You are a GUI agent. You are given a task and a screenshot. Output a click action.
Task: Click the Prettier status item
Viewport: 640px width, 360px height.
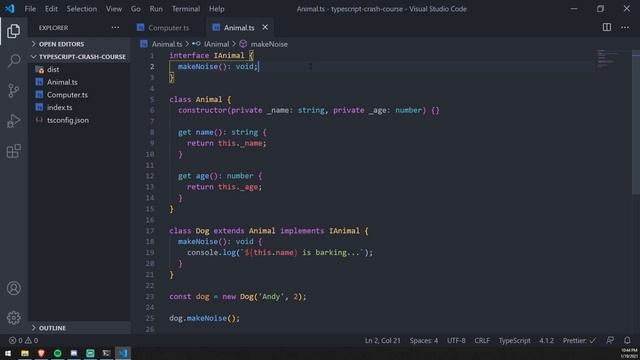[x=579, y=340]
